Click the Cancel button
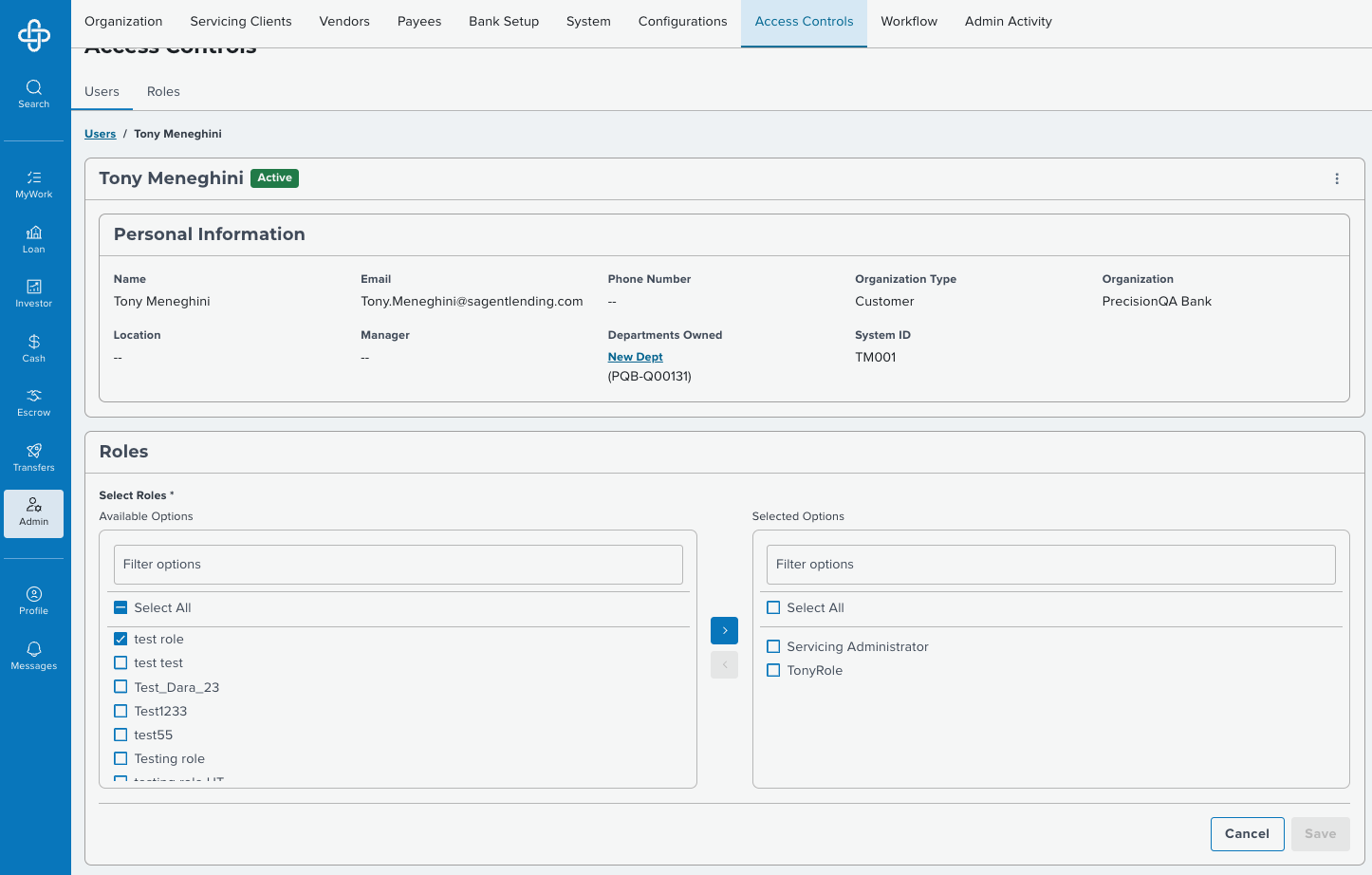1372x875 pixels. [1247, 834]
